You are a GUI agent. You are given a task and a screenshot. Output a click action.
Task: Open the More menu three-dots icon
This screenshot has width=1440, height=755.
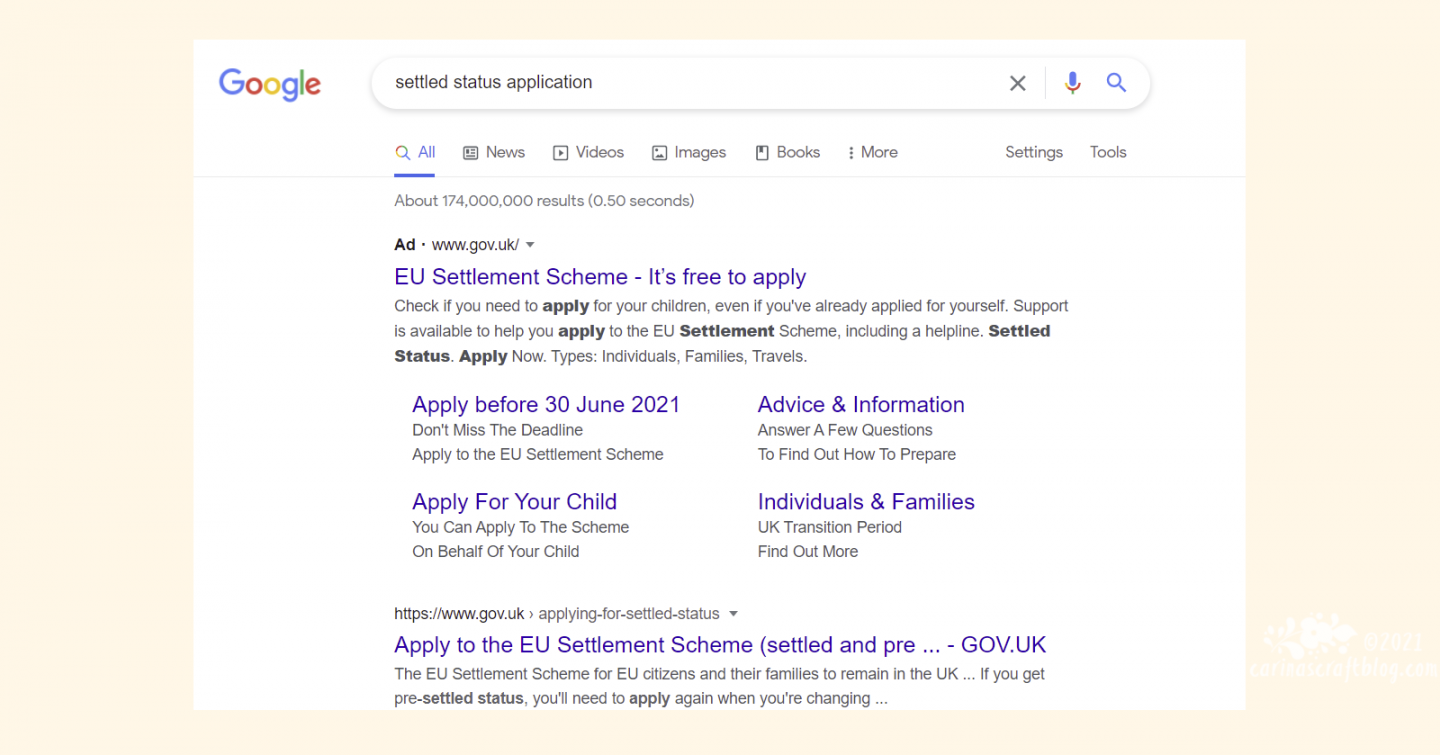851,153
